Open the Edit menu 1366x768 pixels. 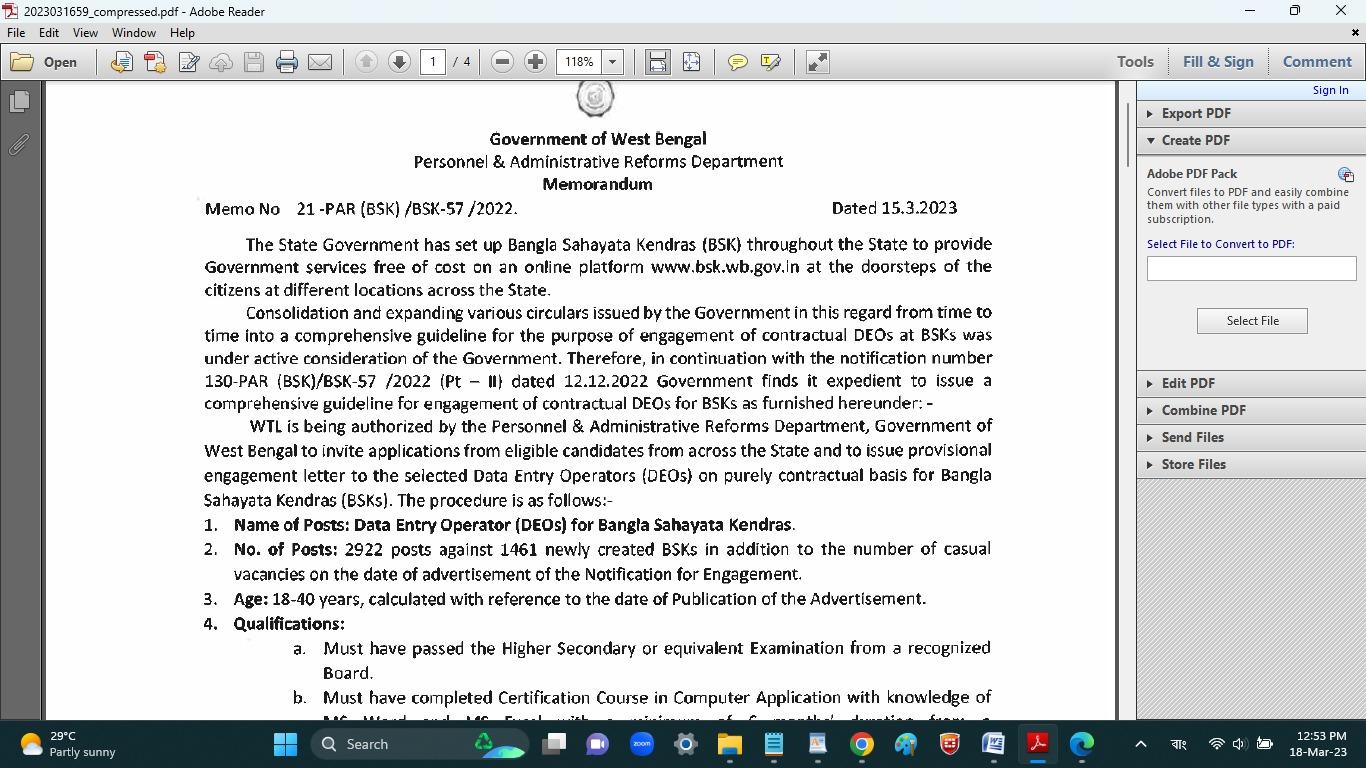coord(48,33)
